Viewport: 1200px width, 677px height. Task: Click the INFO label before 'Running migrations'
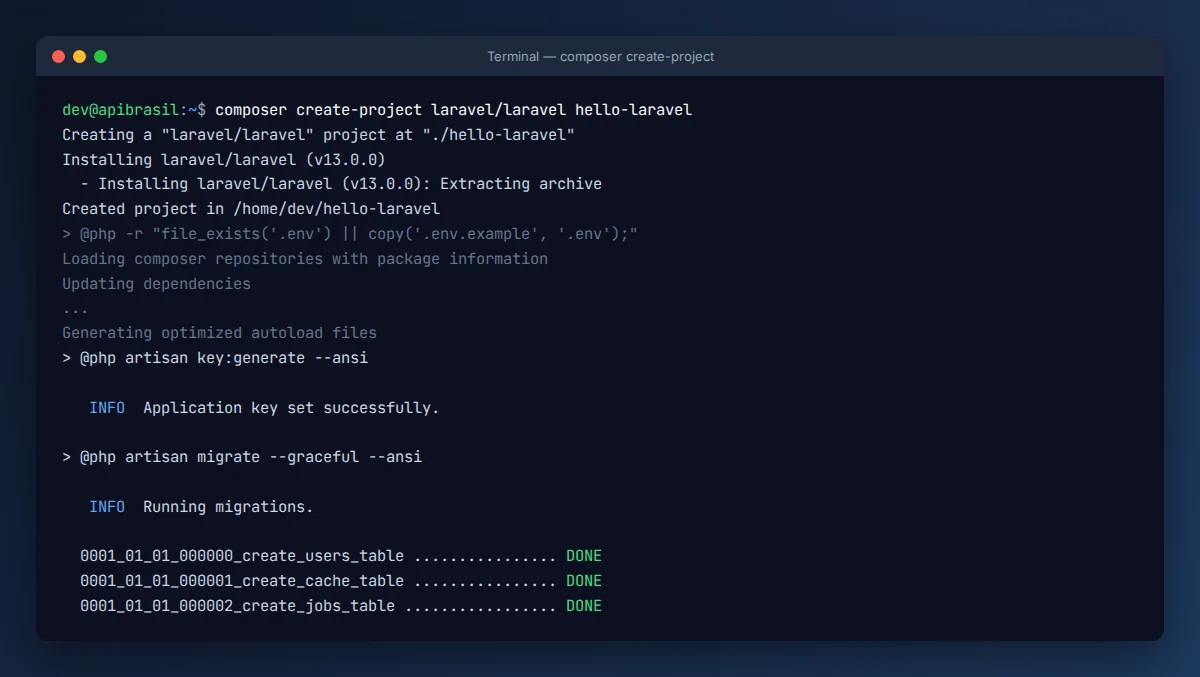(x=107, y=507)
